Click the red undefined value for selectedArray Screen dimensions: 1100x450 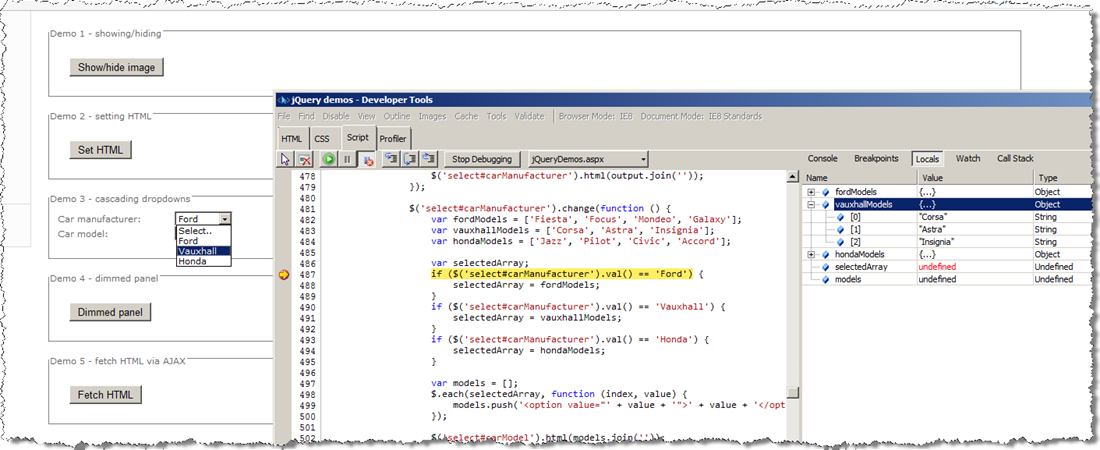coord(937,267)
